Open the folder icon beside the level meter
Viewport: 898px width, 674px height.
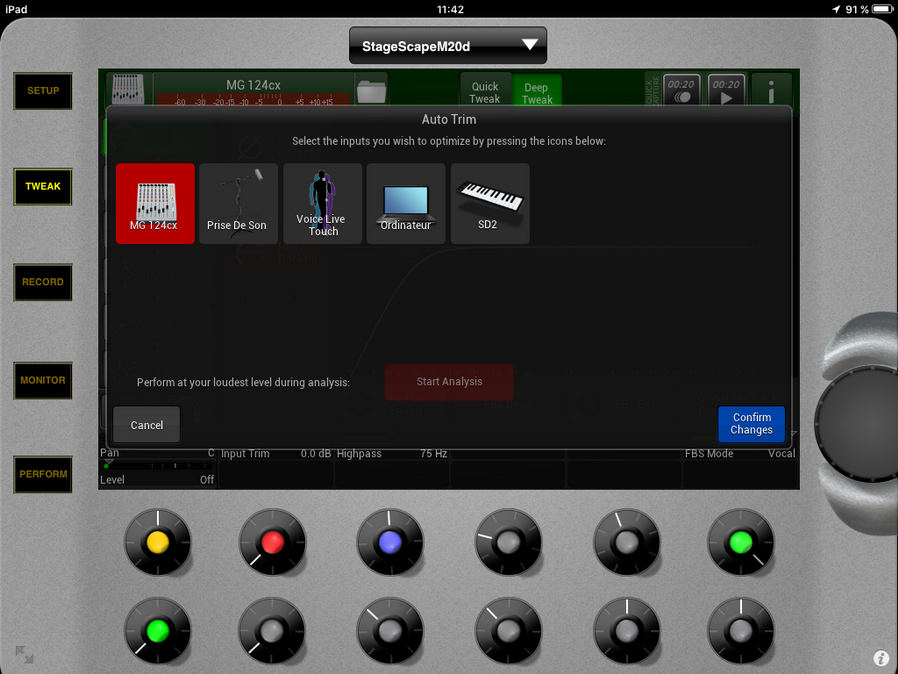pyautogui.click(x=371, y=92)
